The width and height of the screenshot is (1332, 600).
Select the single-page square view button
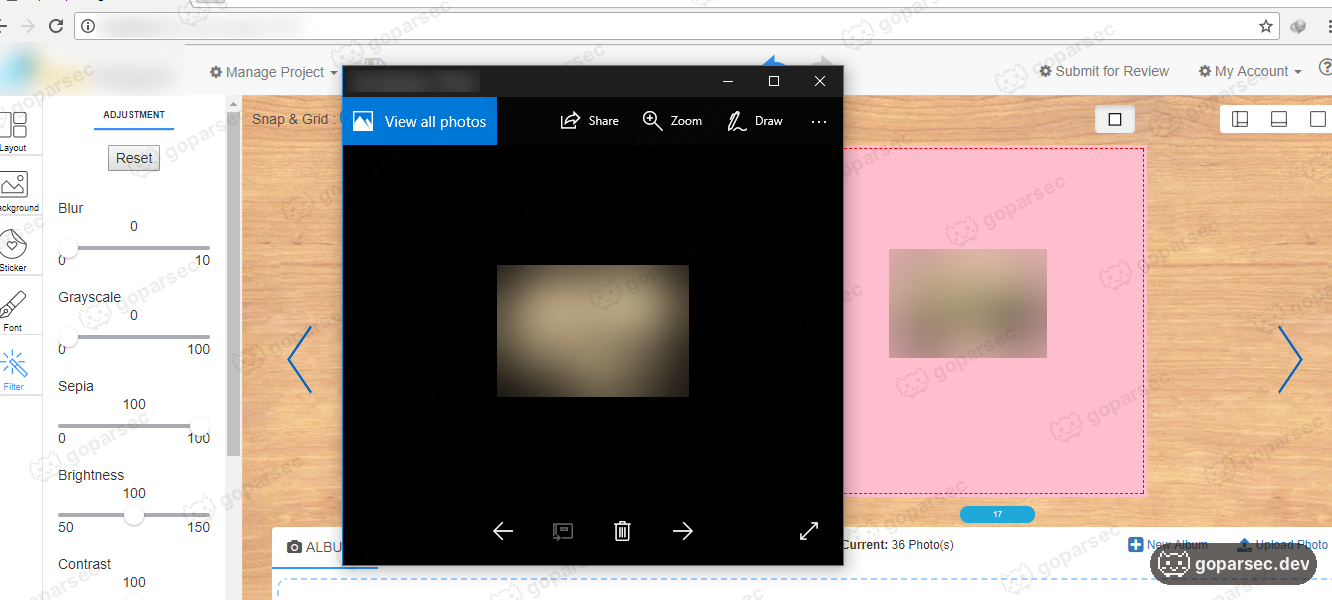pyautogui.click(x=1115, y=119)
